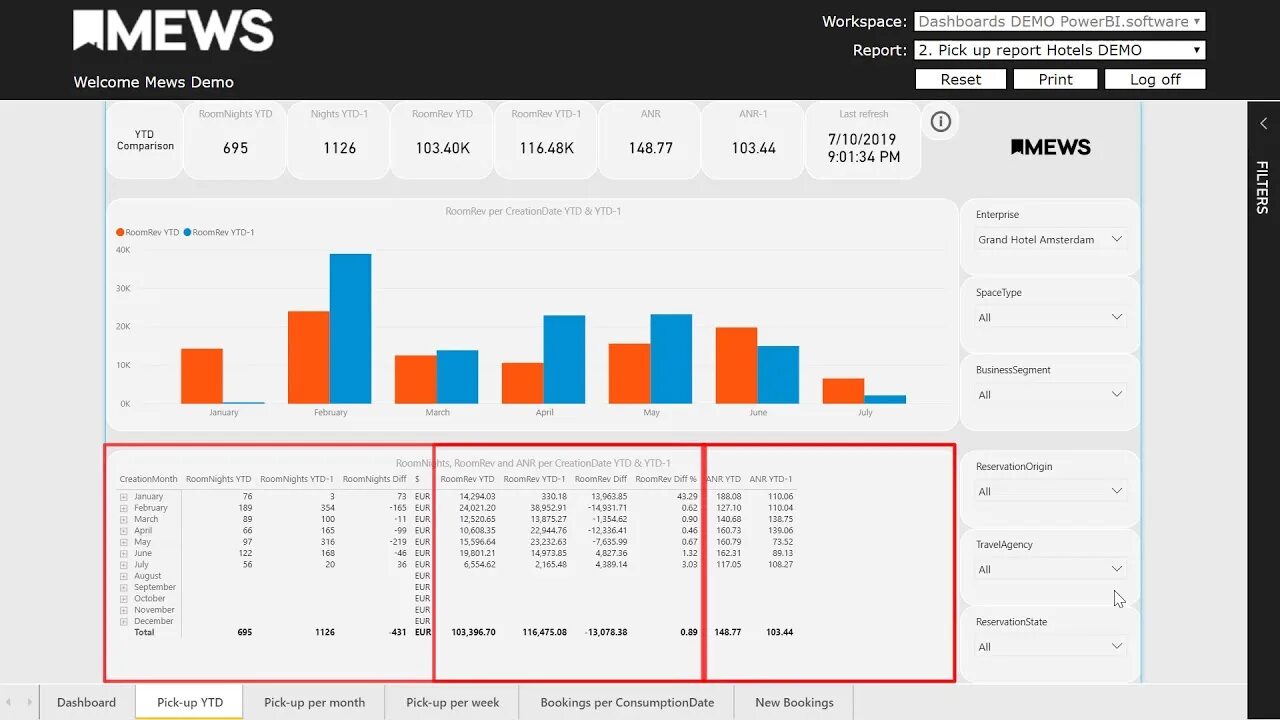Open the New Bookings tab

794,702
